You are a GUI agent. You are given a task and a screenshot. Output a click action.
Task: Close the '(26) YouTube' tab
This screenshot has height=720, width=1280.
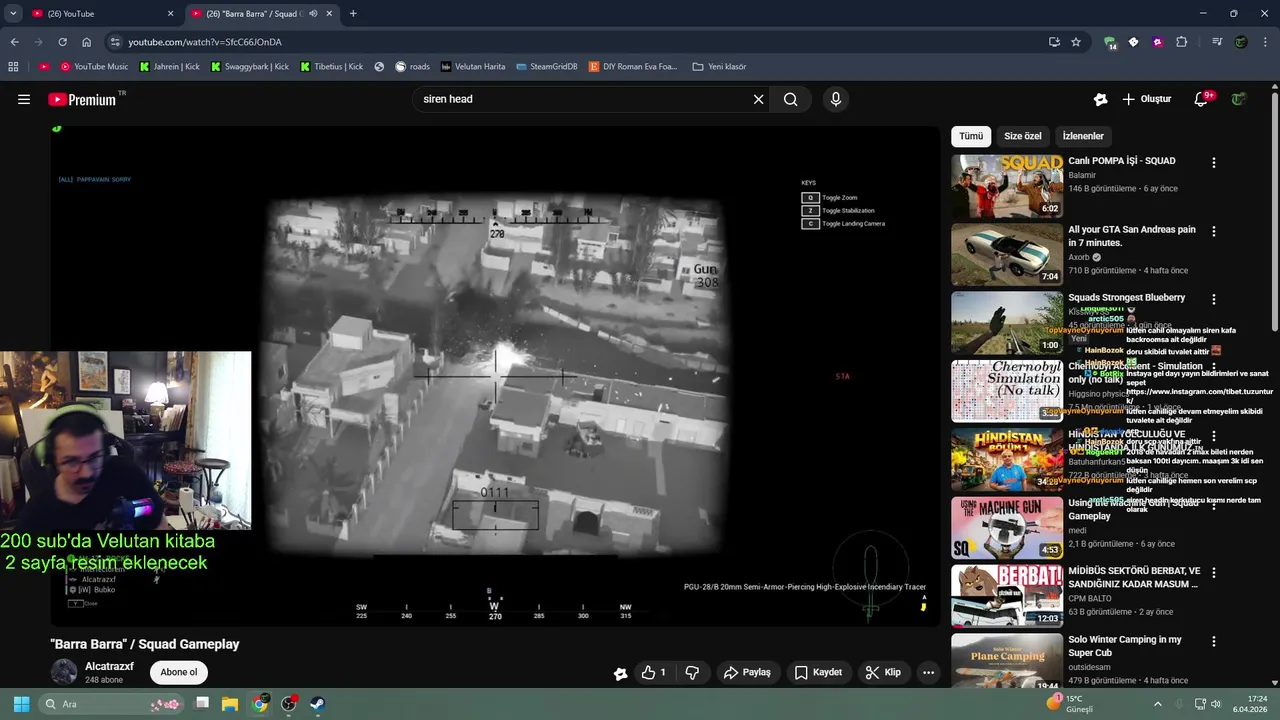click(x=170, y=14)
